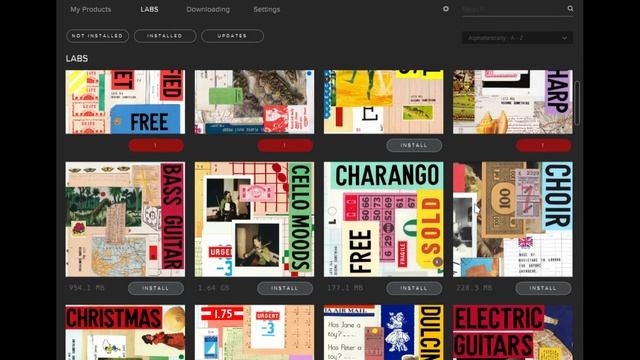Toggle the INSTALLED filter pill
This screenshot has width=640, height=360.
tap(165, 36)
